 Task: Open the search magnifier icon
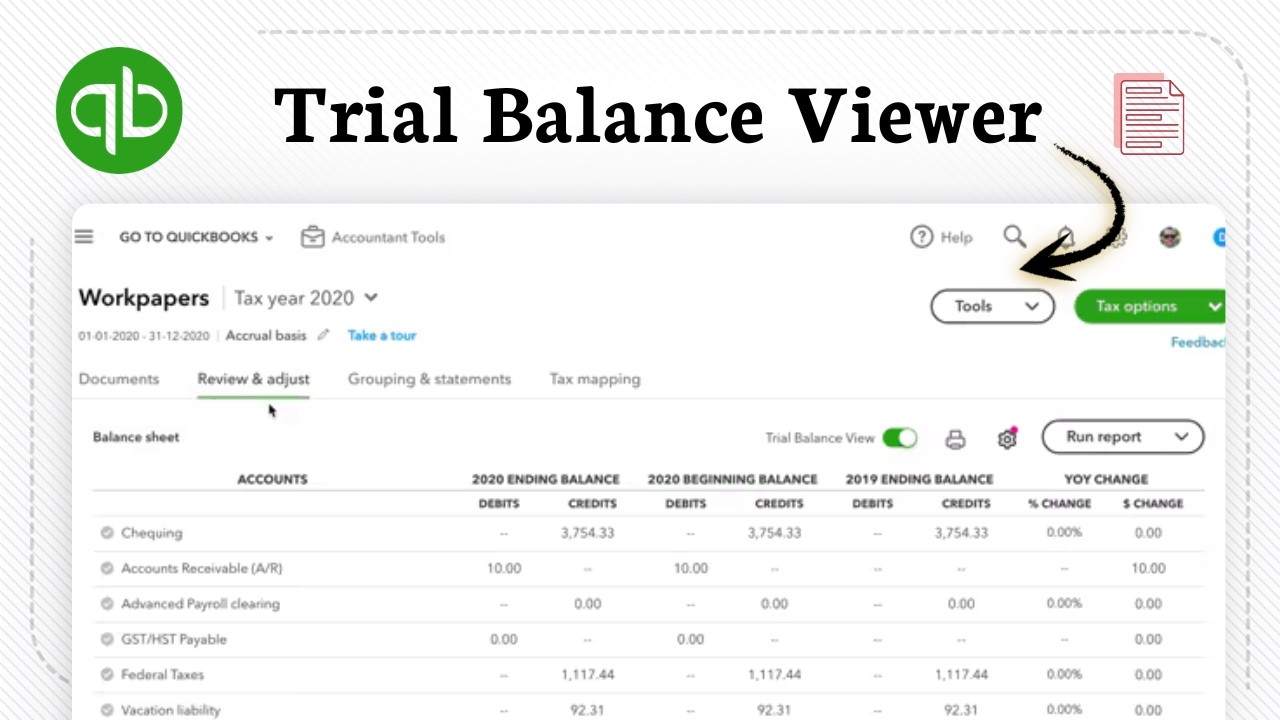tap(1015, 236)
